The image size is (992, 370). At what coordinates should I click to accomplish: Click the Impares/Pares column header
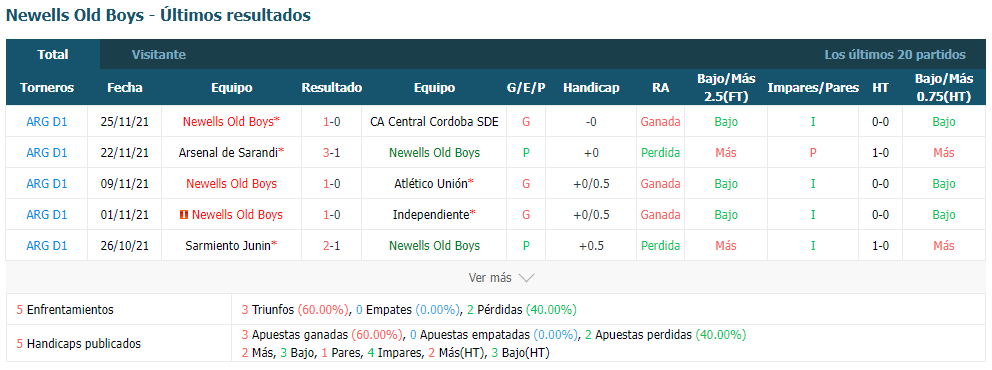click(x=813, y=88)
